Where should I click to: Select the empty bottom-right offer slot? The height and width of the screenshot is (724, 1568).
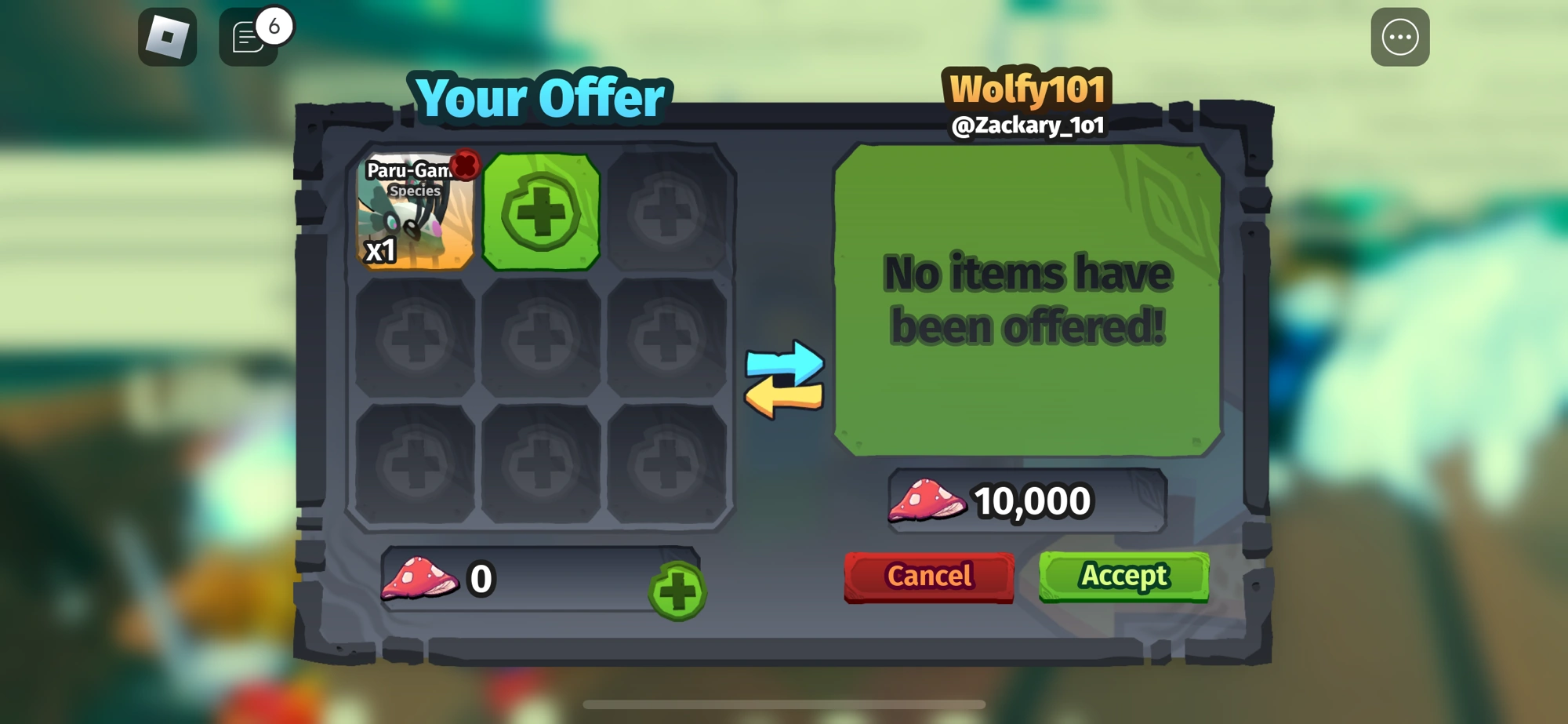pos(667,464)
